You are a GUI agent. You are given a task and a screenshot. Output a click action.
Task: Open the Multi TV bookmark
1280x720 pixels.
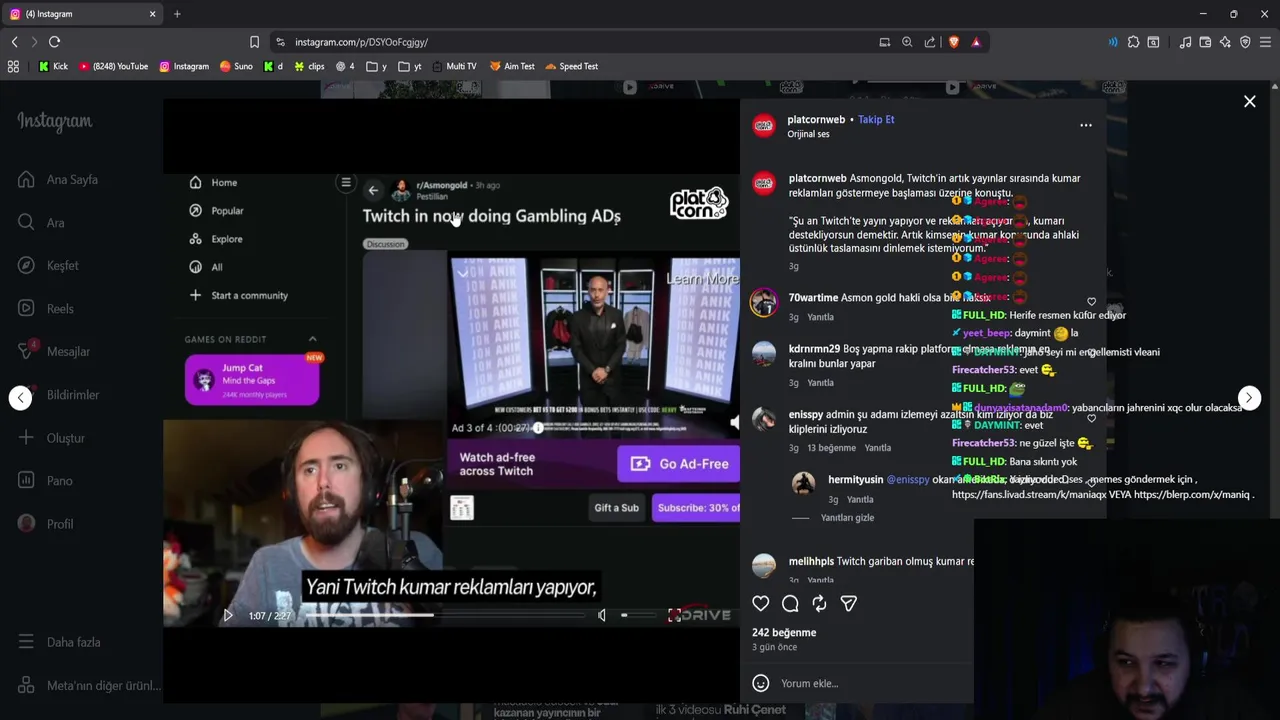[x=455, y=66]
